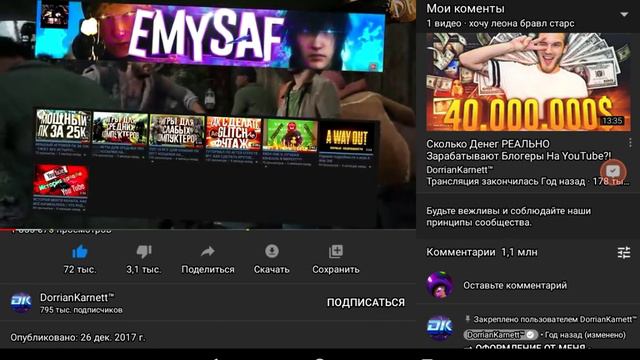Tap the 13:35 duration badge on thumbnail
Image resolution: width=640 pixels, height=360 pixels.
coord(612,120)
